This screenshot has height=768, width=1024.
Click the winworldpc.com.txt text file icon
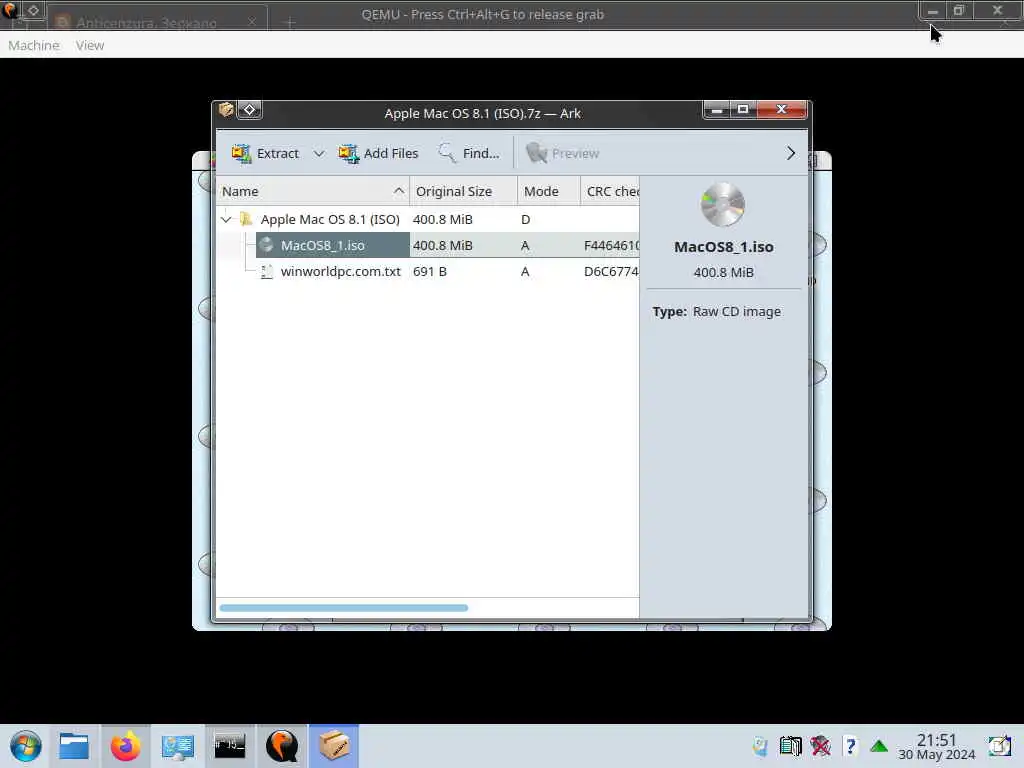coord(266,272)
